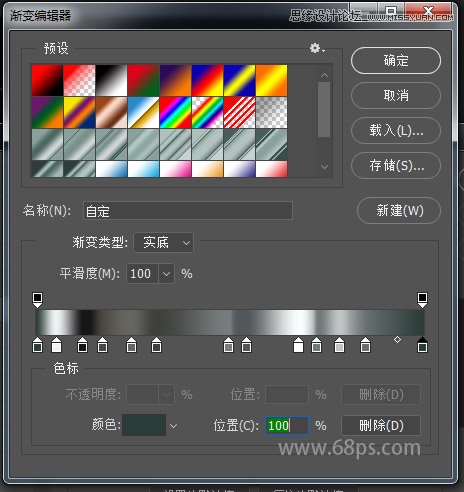Open the color swatch dropdown arrow
This screenshot has width=464, height=492.
point(173,426)
